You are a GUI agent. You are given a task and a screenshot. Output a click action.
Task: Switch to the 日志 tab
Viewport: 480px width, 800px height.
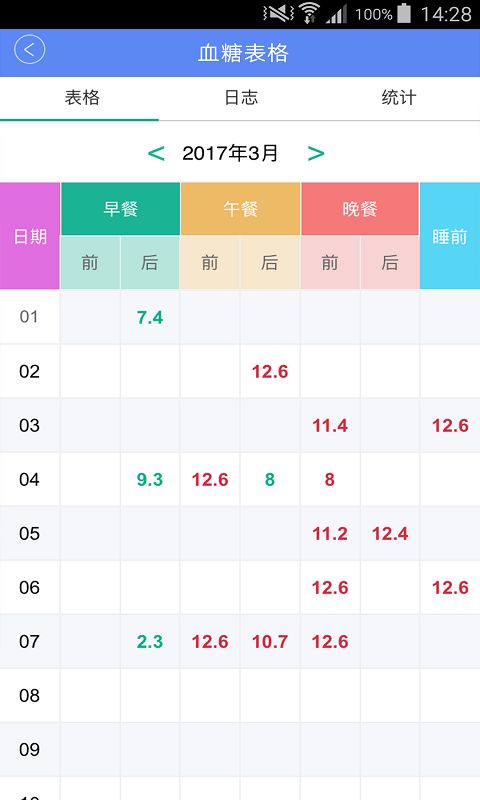241,97
